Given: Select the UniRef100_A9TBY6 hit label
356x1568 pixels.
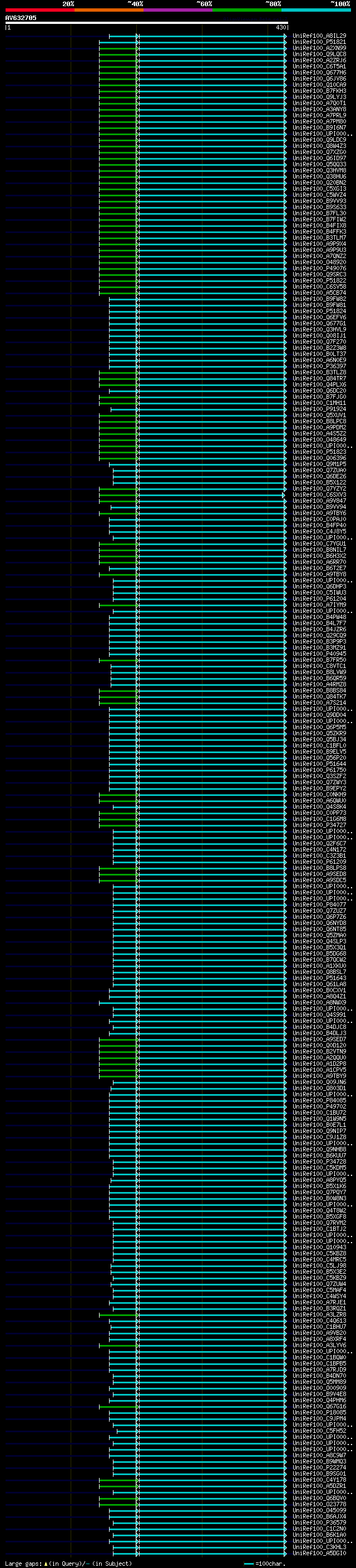Looking at the screenshot, I should coord(319,513).
